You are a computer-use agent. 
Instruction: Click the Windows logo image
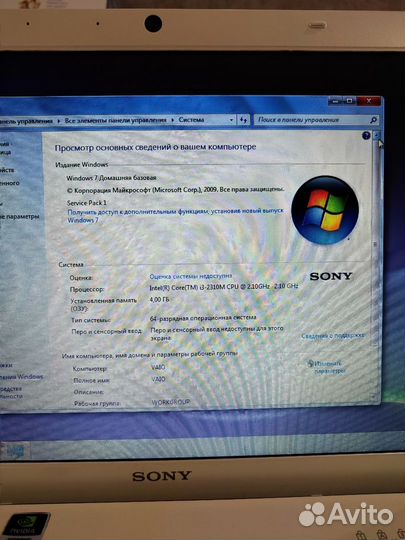(325, 210)
